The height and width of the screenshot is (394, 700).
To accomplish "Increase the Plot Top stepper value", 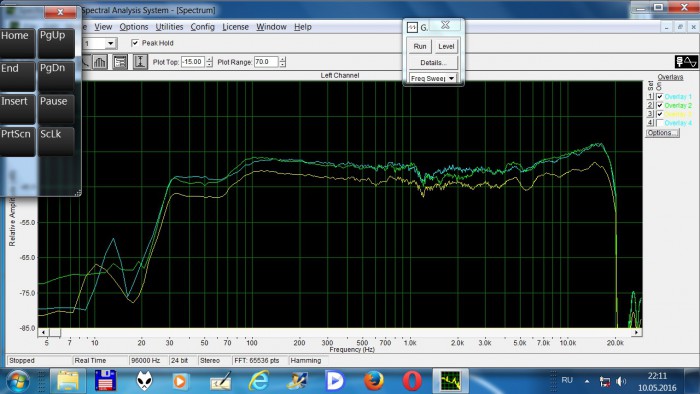I will [x=209, y=59].
